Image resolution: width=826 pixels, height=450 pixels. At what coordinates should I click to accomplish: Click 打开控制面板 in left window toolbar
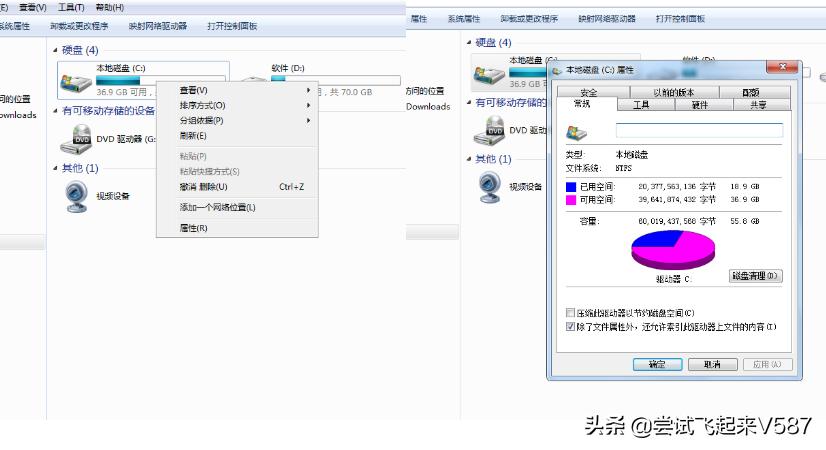coord(232,26)
